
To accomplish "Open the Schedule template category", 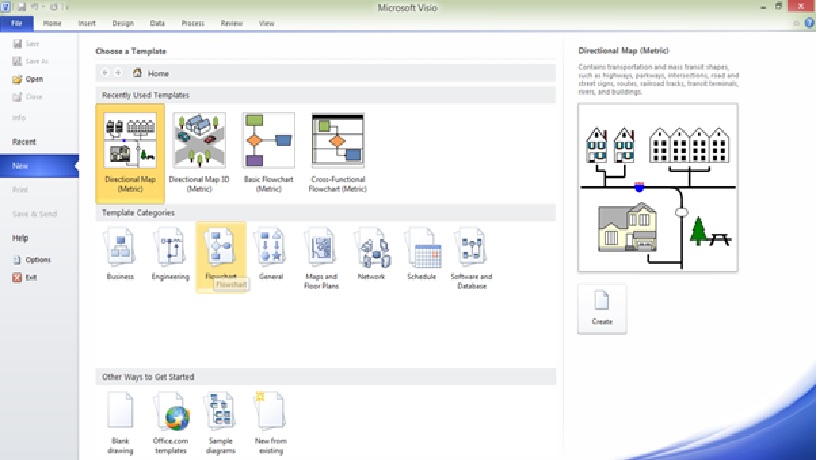I will [422, 254].
